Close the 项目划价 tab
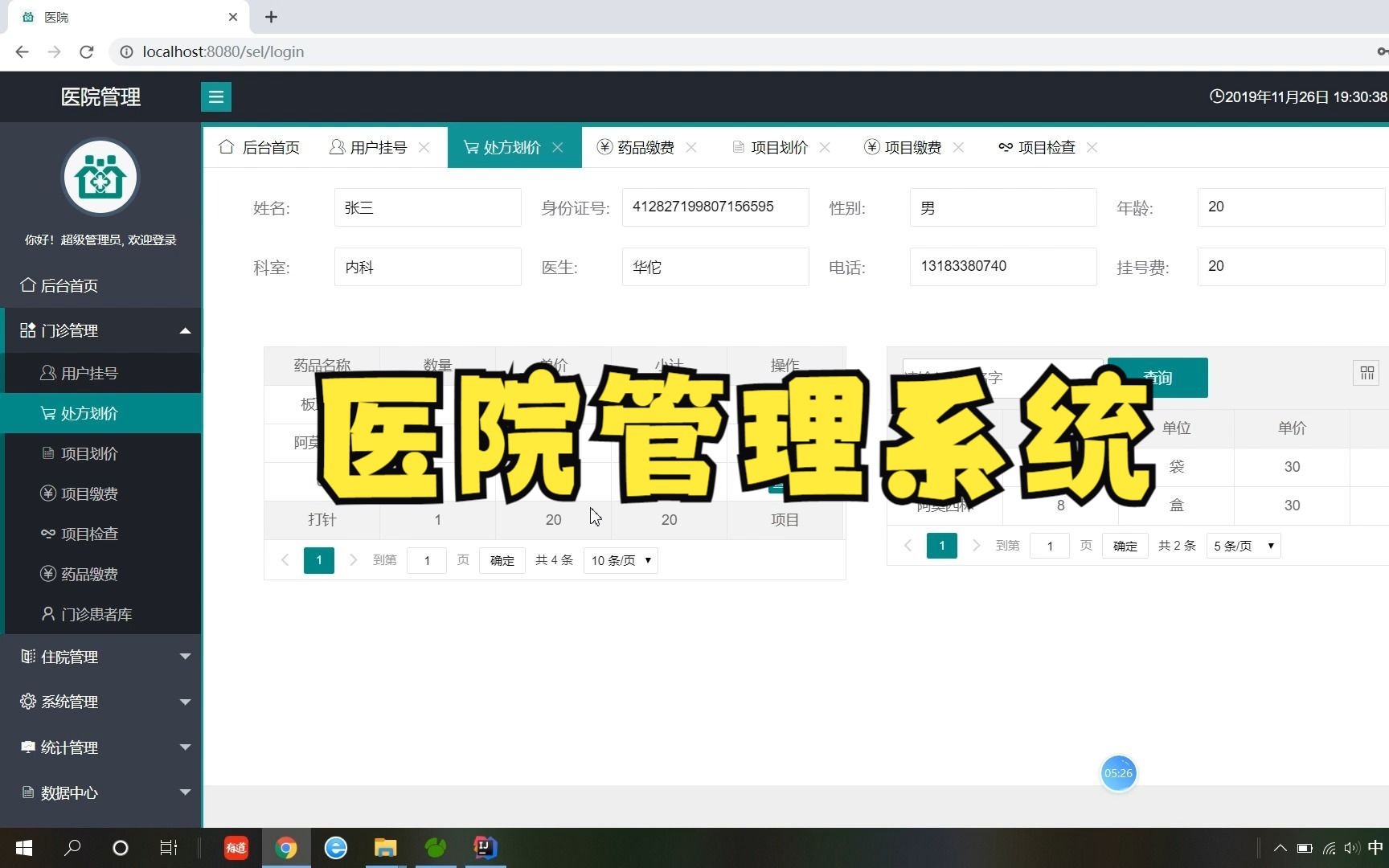 click(x=825, y=147)
